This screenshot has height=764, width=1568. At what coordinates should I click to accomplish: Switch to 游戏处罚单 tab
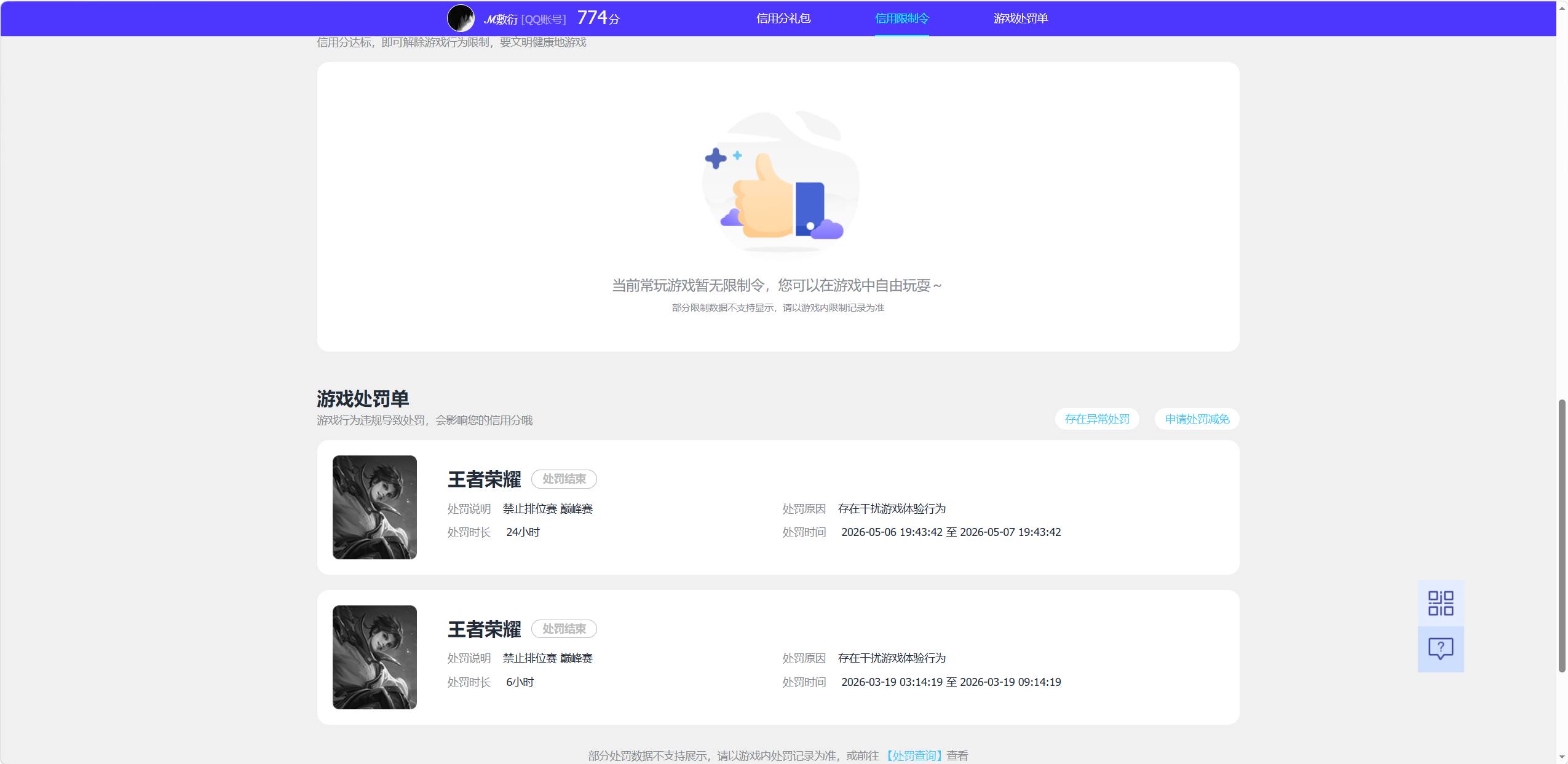(x=1021, y=18)
